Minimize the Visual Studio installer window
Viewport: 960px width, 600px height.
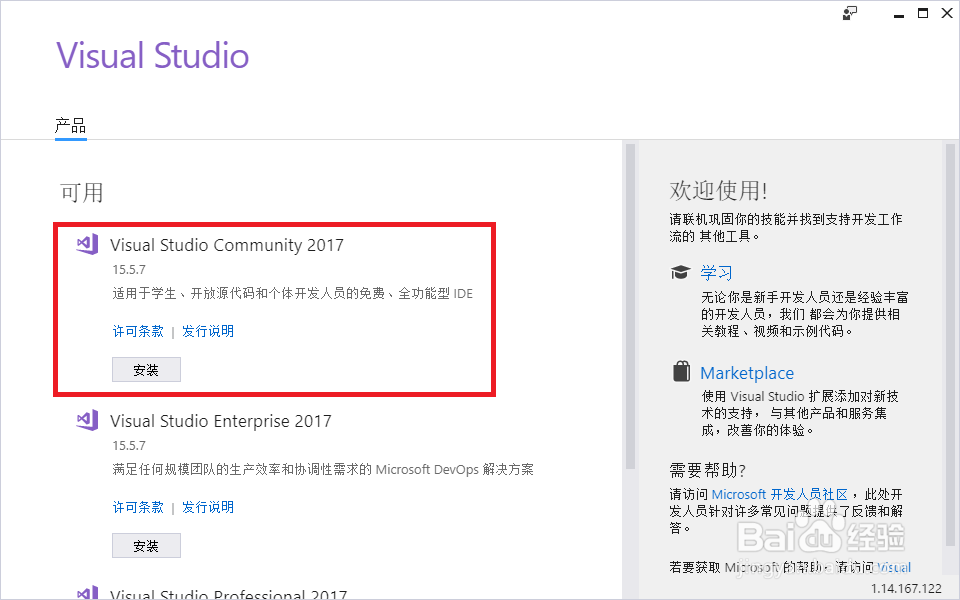(x=899, y=15)
